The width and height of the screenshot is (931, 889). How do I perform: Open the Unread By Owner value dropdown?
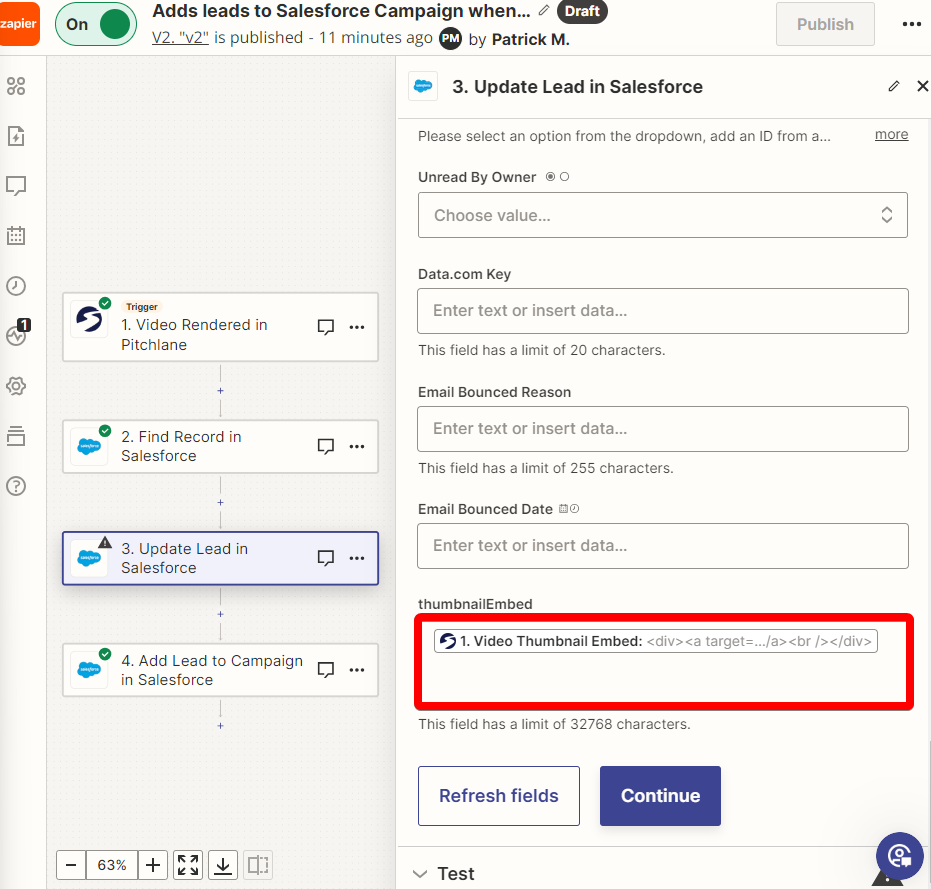pos(663,215)
